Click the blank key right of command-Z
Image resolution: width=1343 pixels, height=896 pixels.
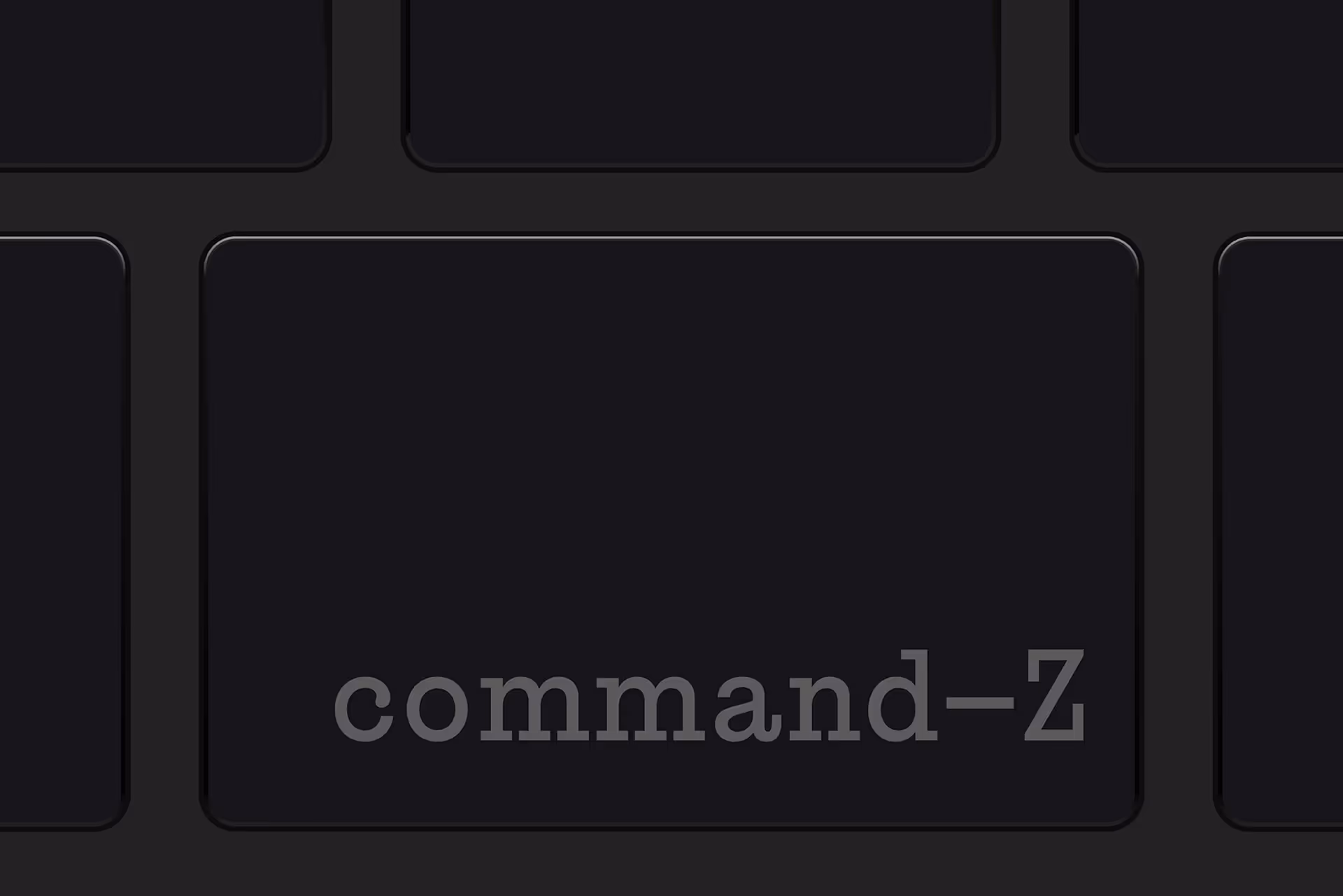tap(1279, 532)
